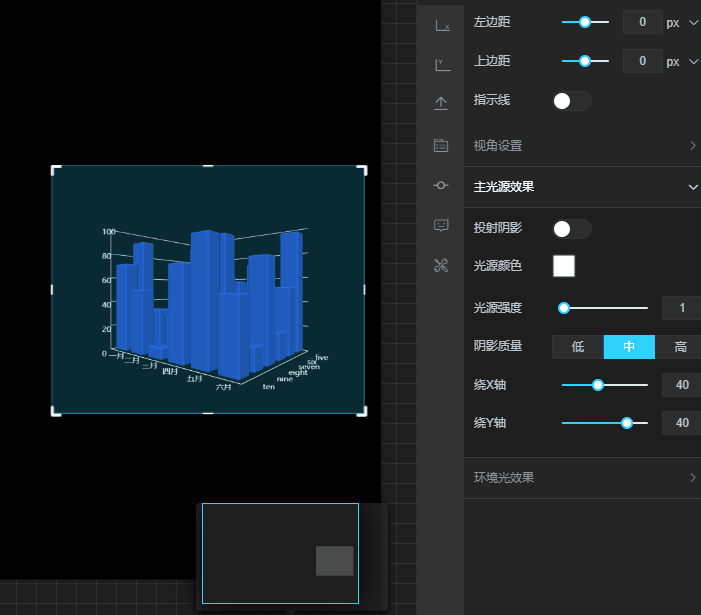Click the 绕Y轴 slider handle
This screenshot has width=701, height=615.
(627, 423)
